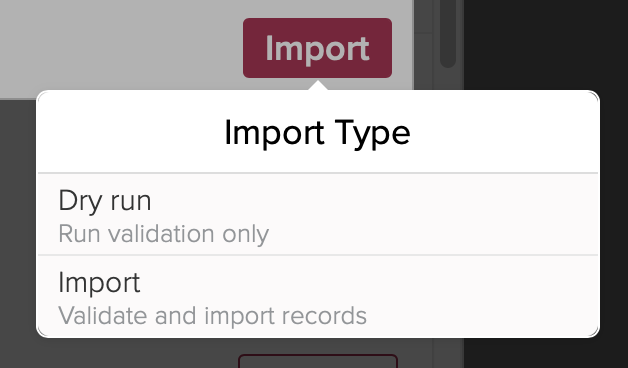Click the 'Run validation only' description text
Screen dimensions: 628x368
(163, 234)
